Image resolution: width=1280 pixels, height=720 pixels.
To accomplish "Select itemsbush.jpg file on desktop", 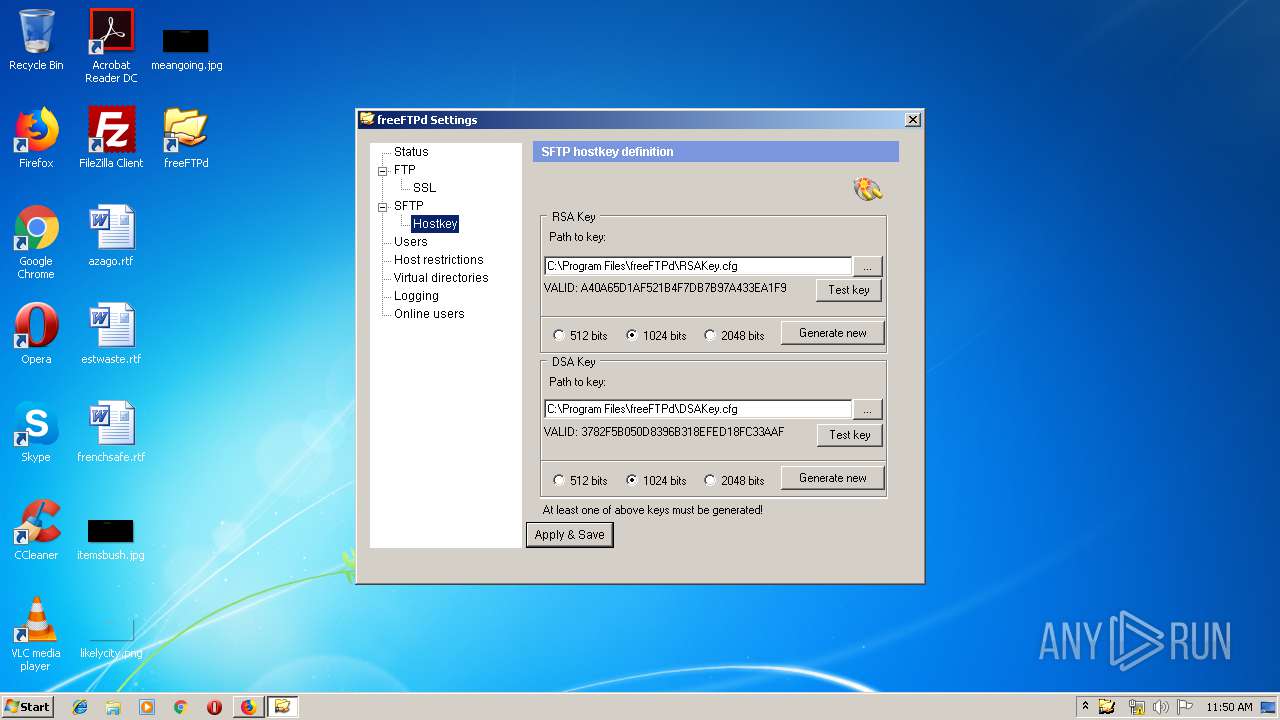I will 111,539.
